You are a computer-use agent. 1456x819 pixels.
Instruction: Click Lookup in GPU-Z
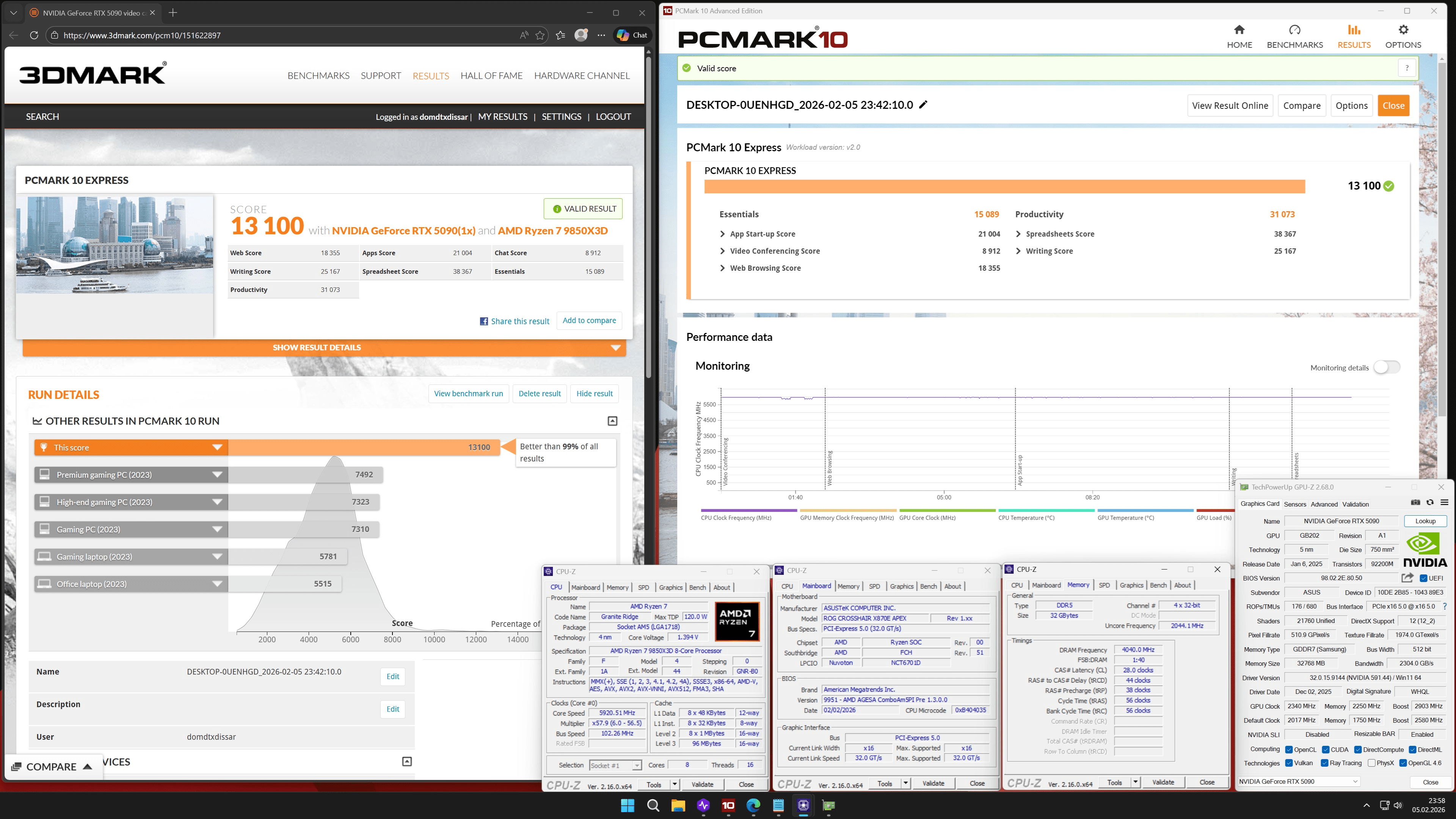pyautogui.click(x=1425, y=521)
